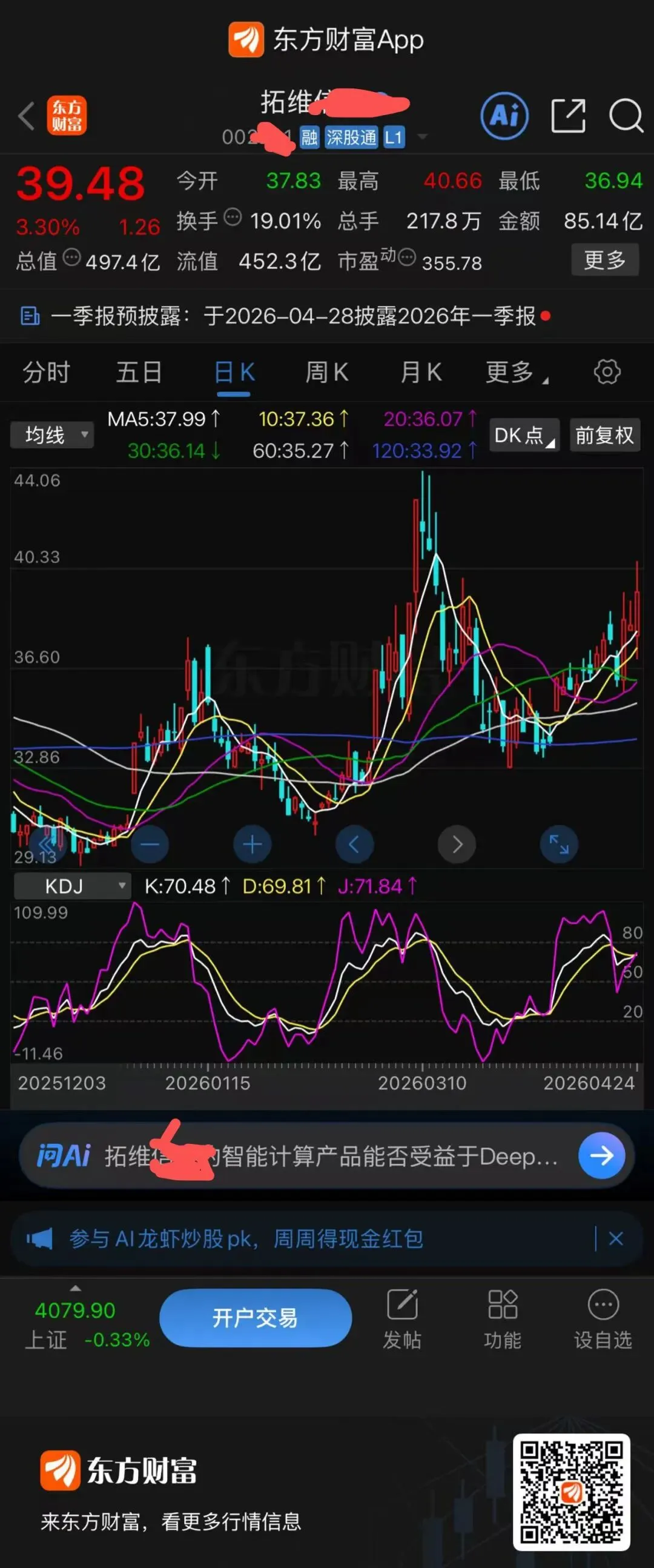Tap the 30:36.14 moving average value
This screenshot has width=654, height=1568.
[x=174, y=450]
